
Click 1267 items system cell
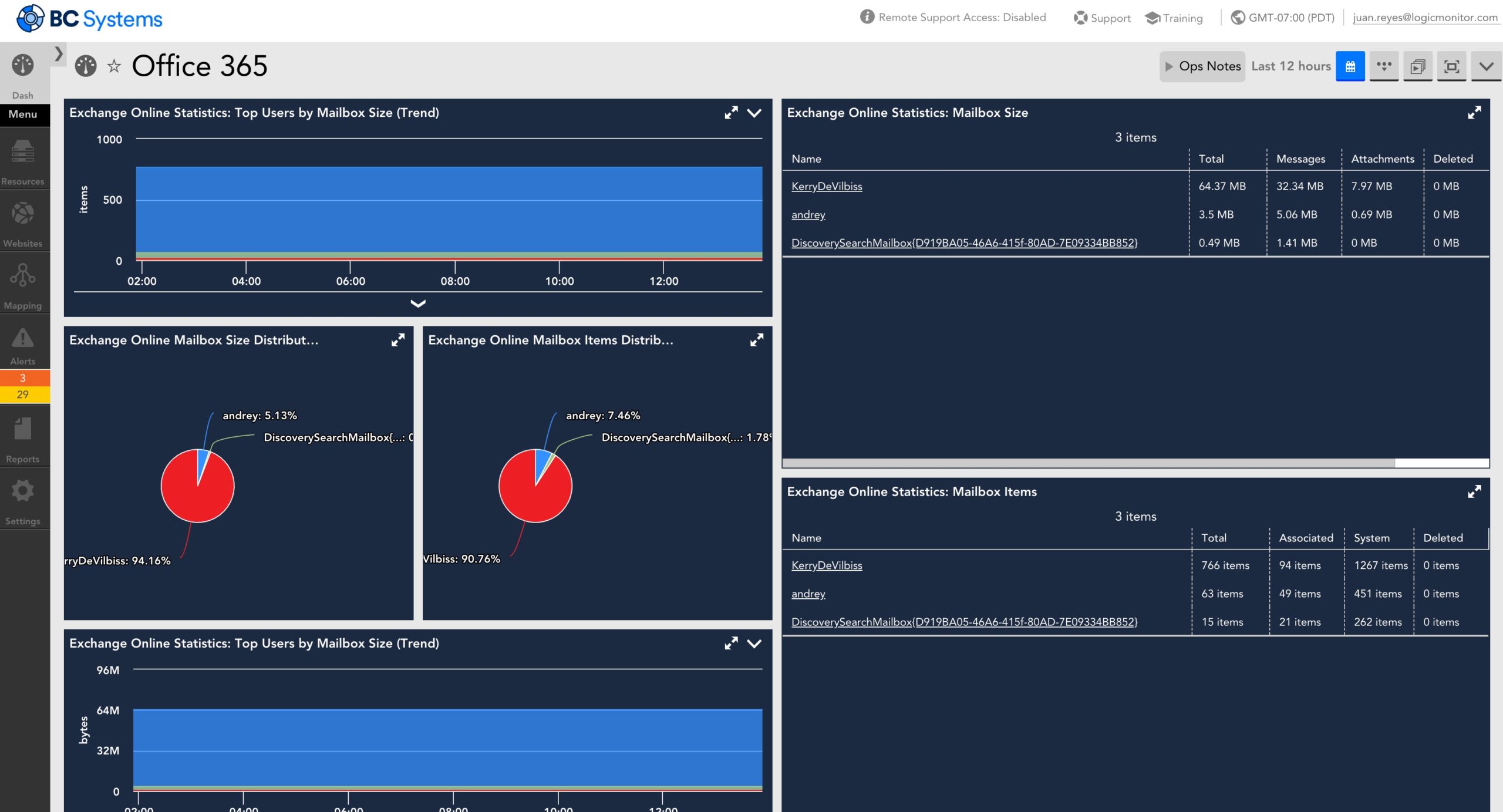(x=1381, y=565)
